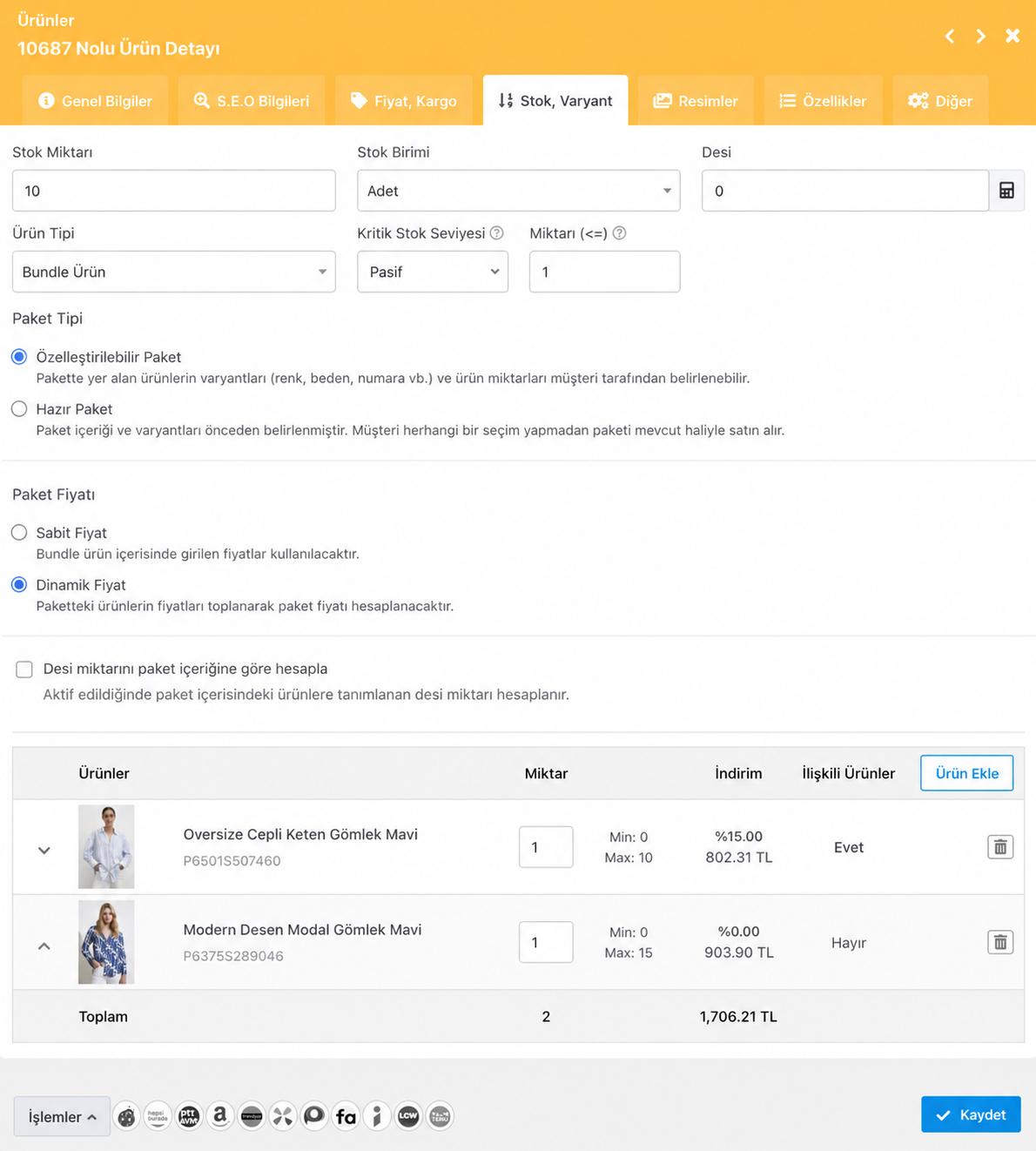Screen dimensions: 1036x1151
Task: Expand the Oversize Cepli Keten Gömlek row
Action: point(44,850)
